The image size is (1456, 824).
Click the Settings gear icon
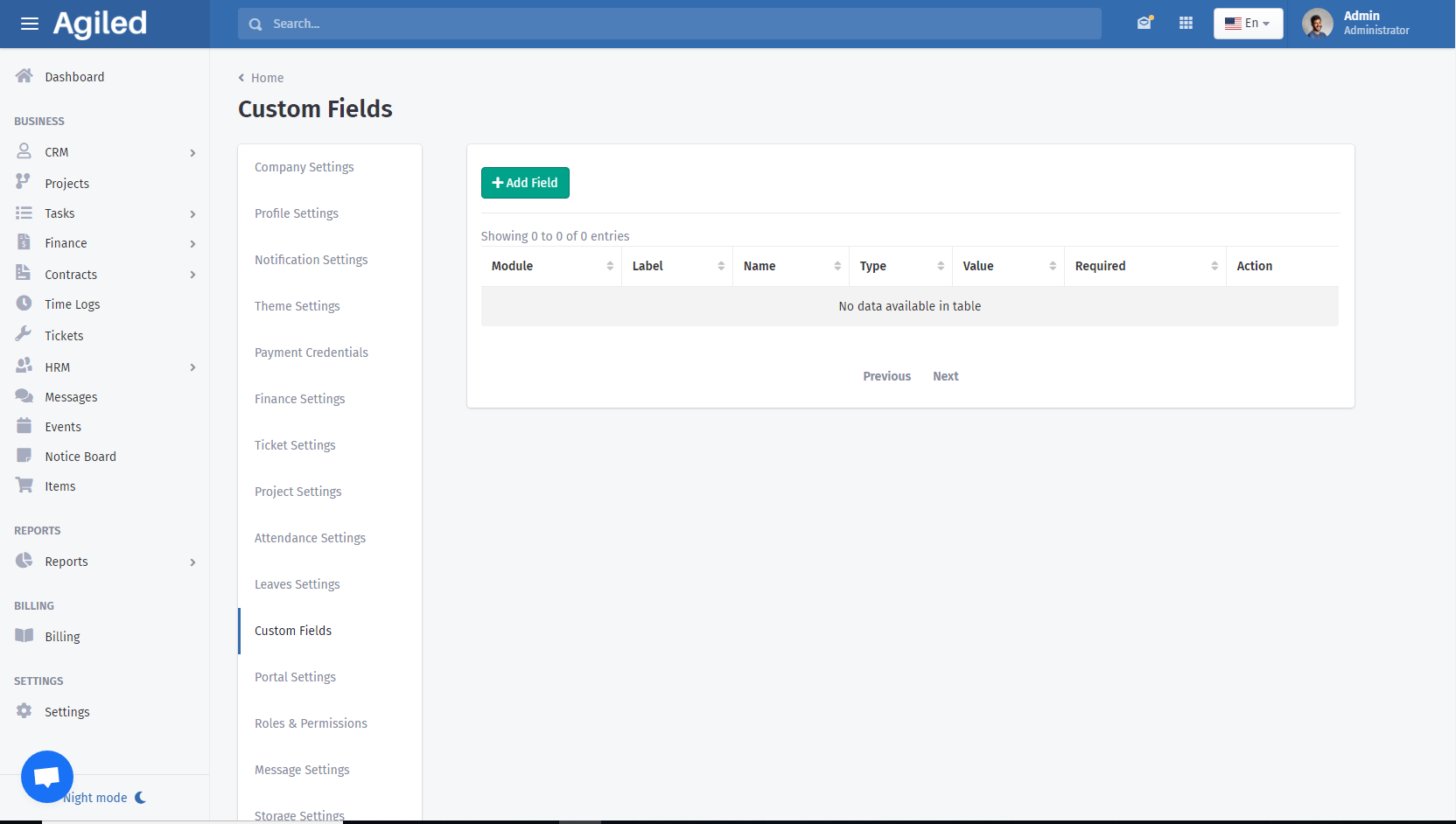[x=24, y=711]
